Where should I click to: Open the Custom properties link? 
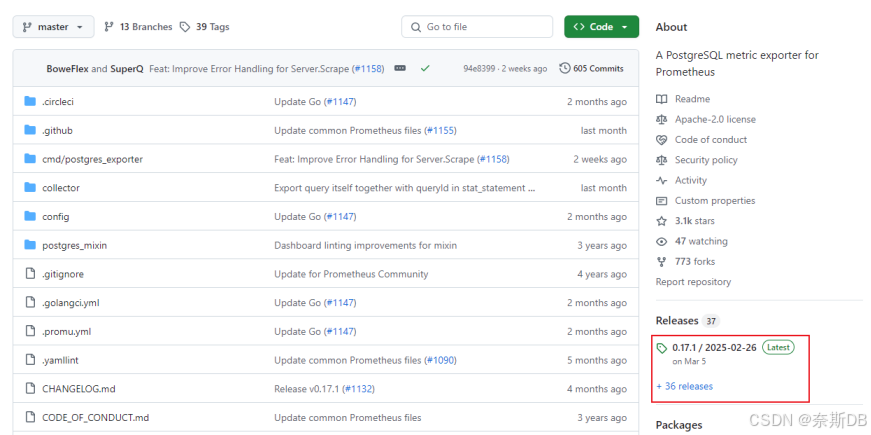coord(715,201)
